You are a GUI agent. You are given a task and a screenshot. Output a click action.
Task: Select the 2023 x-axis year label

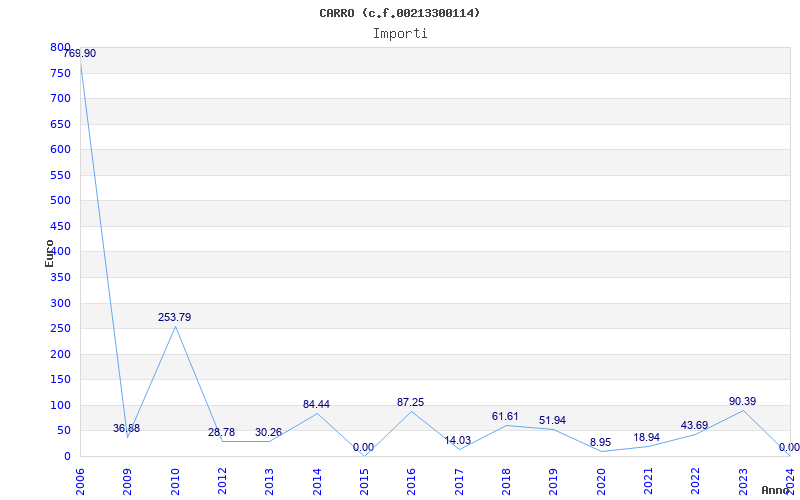(x=743, y=482)
